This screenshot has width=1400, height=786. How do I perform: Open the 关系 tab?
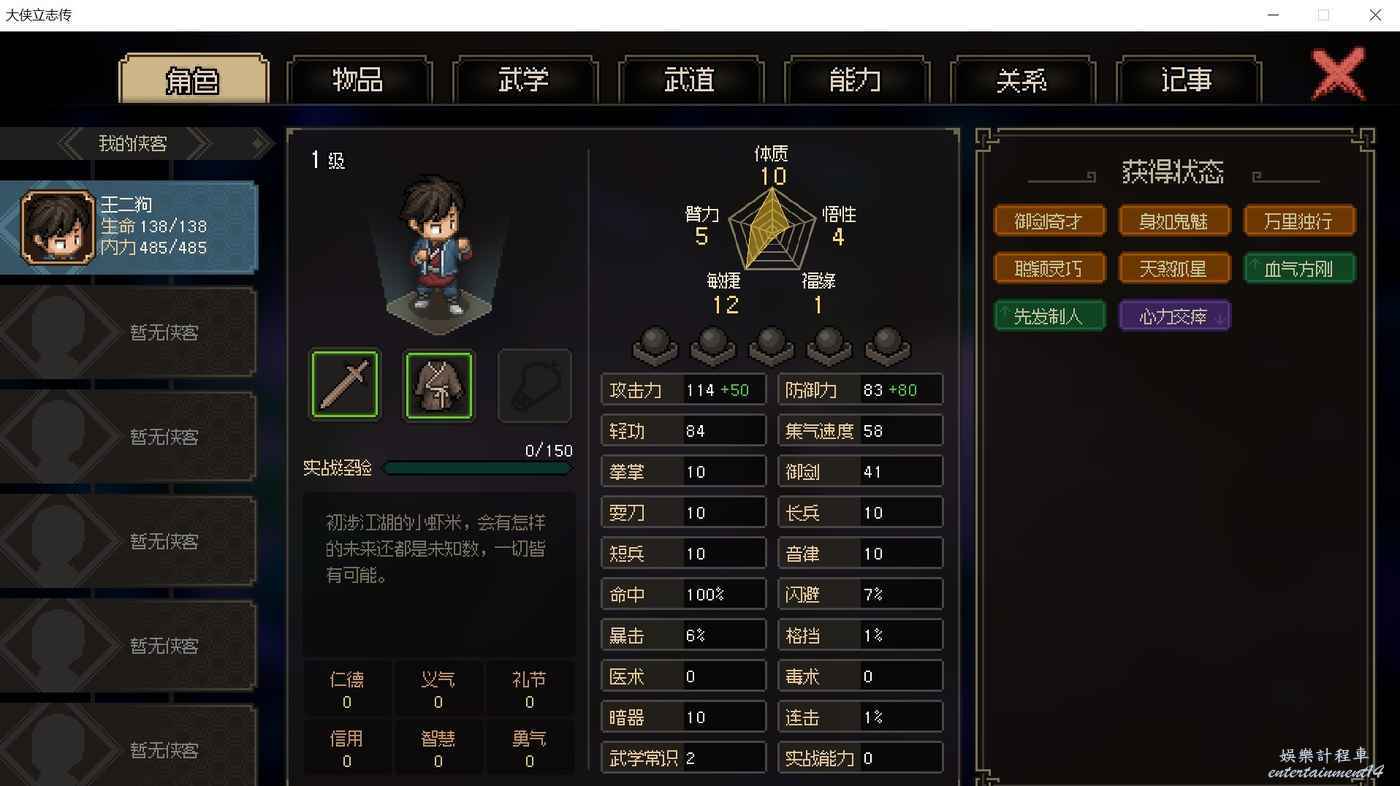coord(1022,80)
